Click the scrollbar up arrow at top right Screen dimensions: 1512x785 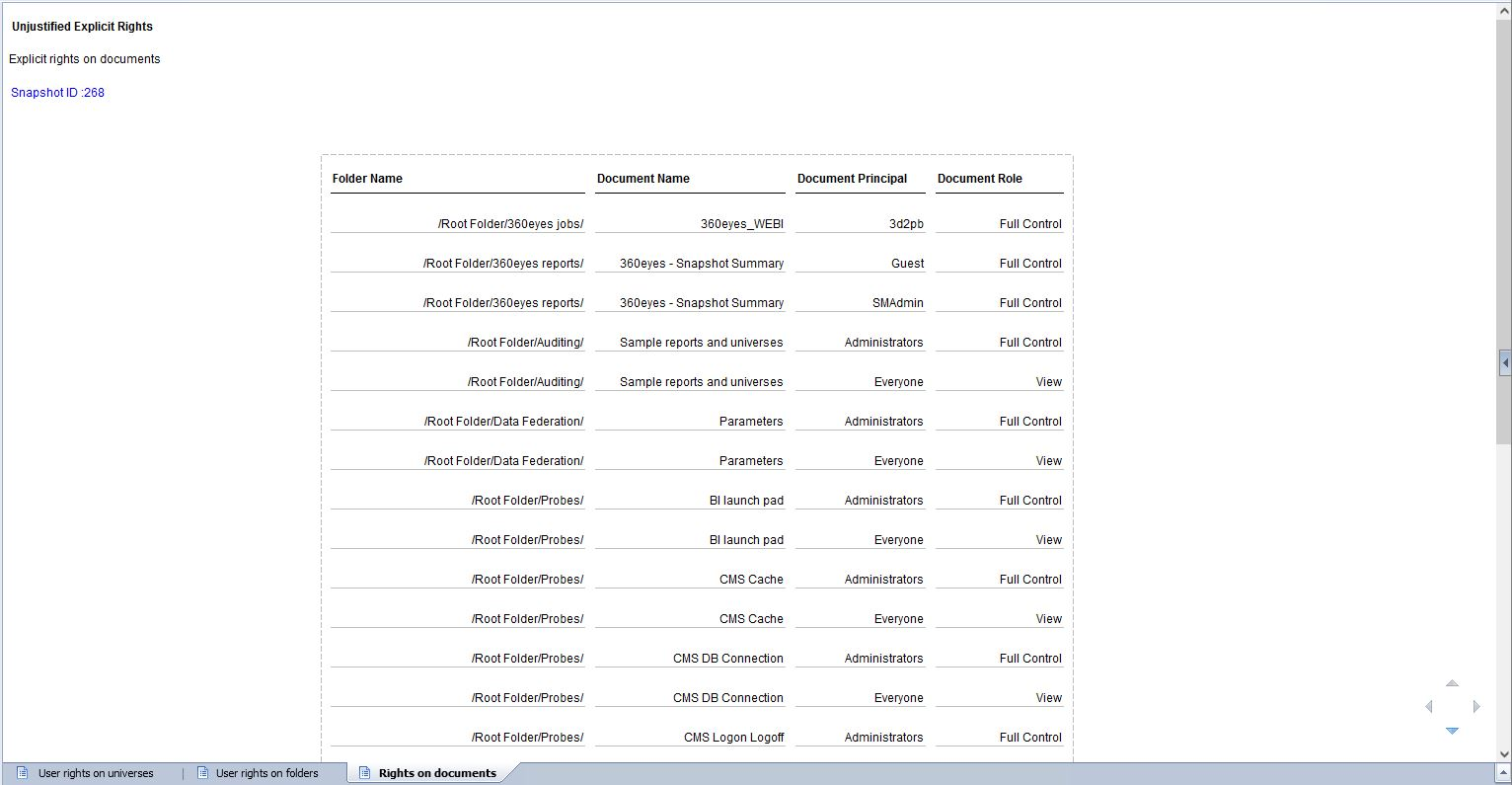coord(1504,12)
